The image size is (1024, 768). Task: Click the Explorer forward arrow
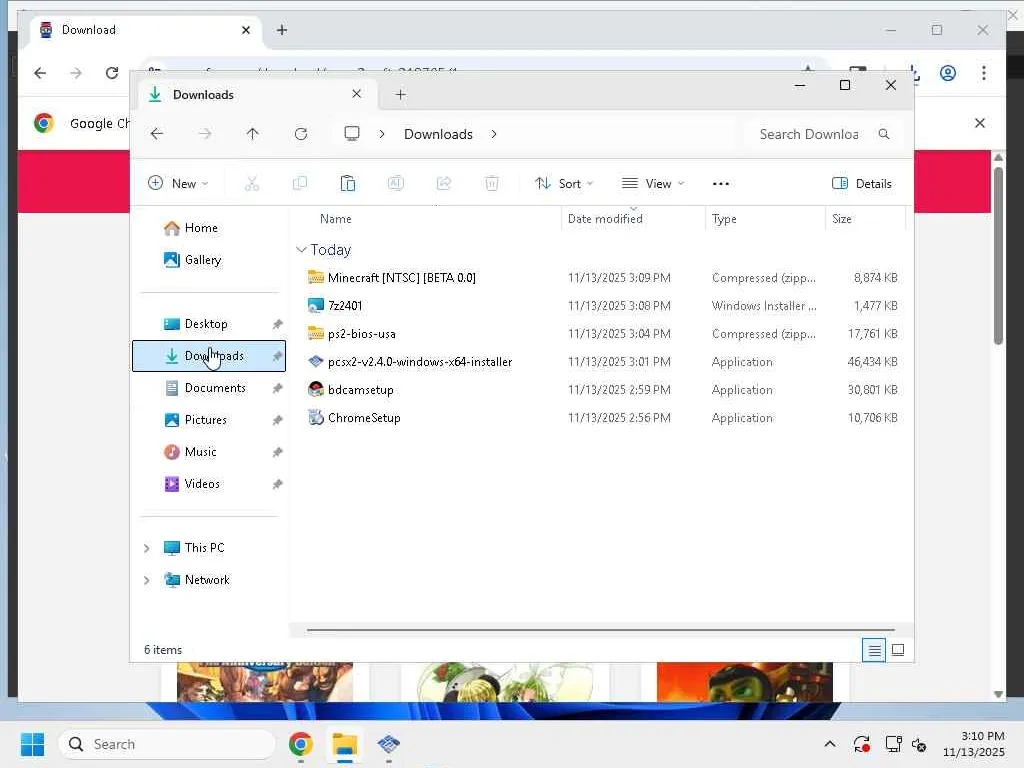pos(205,134)
